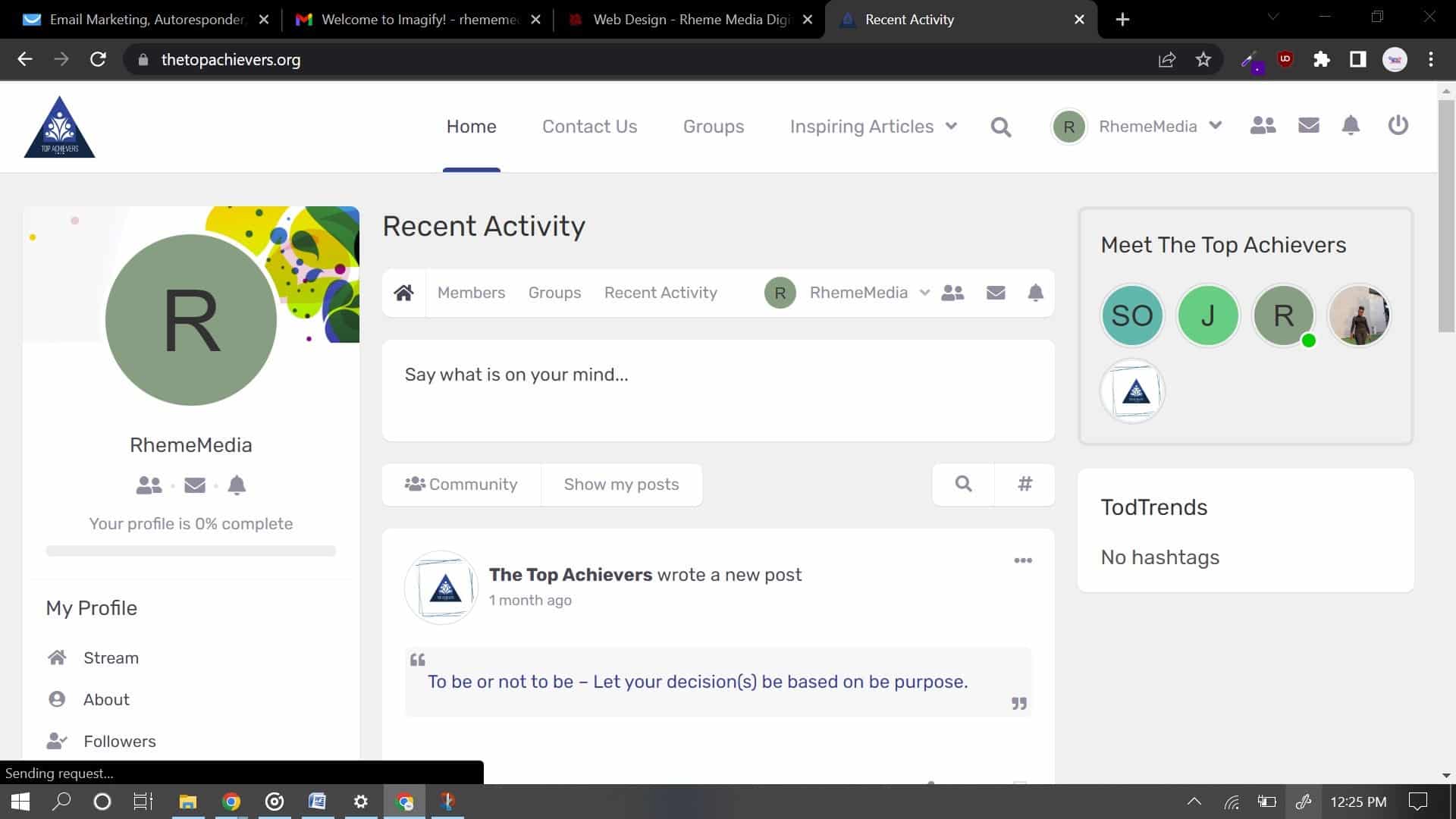1456x819 pixels.
Task: Switch to the Web Design Rheme Media tab
Action: pyautogui.click(x=690, y=20)
